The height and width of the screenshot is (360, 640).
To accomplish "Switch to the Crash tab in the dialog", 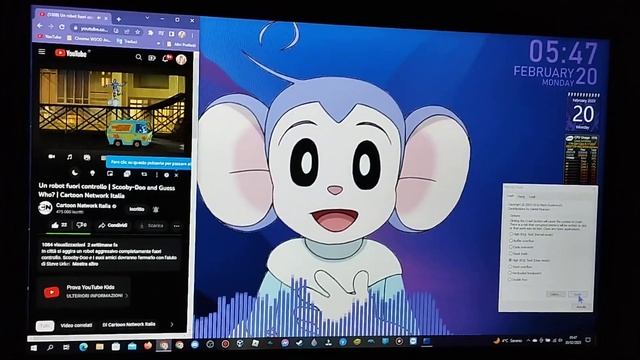I will pyautogui.click(x=511, y=196).
